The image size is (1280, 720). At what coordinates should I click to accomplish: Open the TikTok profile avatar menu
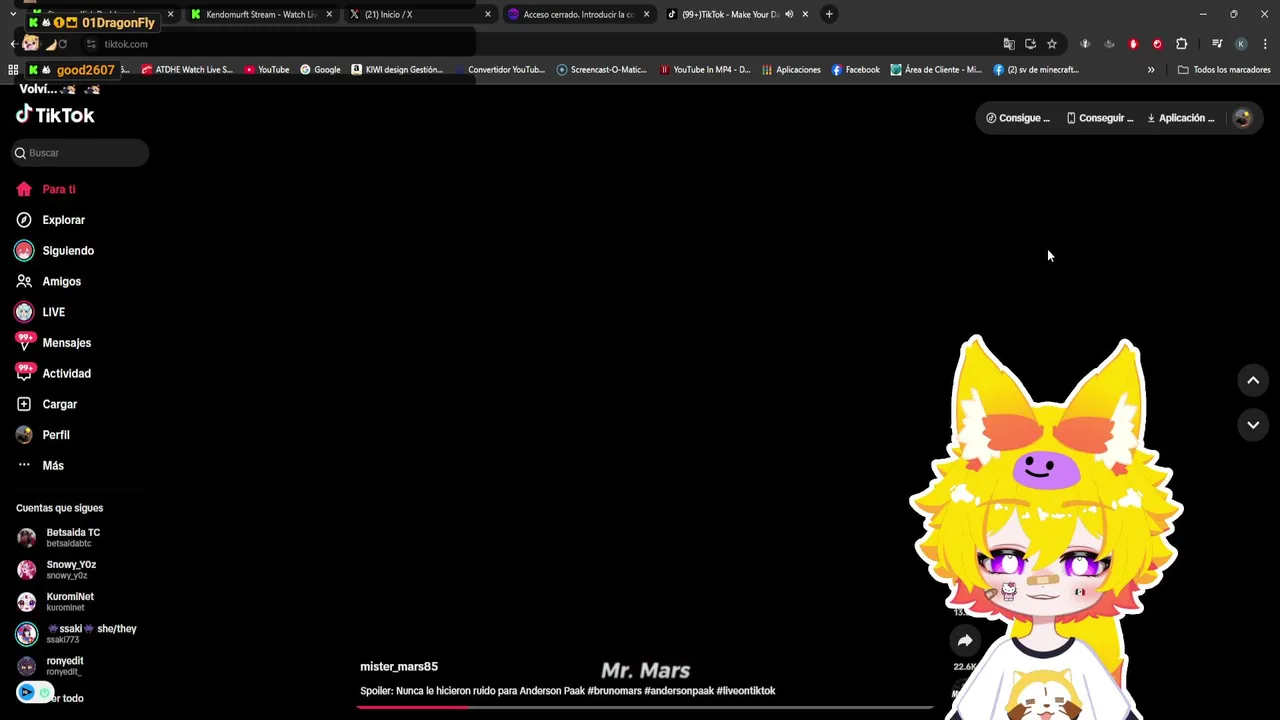(x=1242, y=118)
